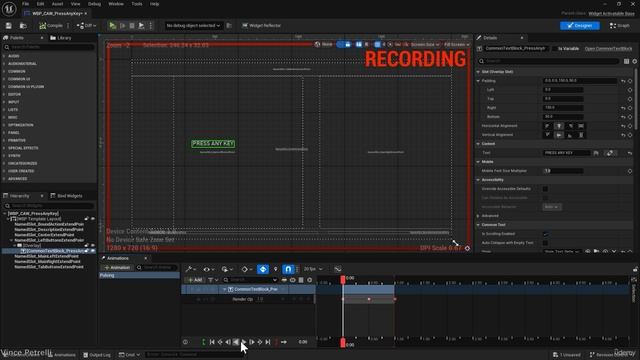This screenshot has height=360, width=640.
Task: Reset the Bottom padding to default arrow
Action: pos(623,117)
